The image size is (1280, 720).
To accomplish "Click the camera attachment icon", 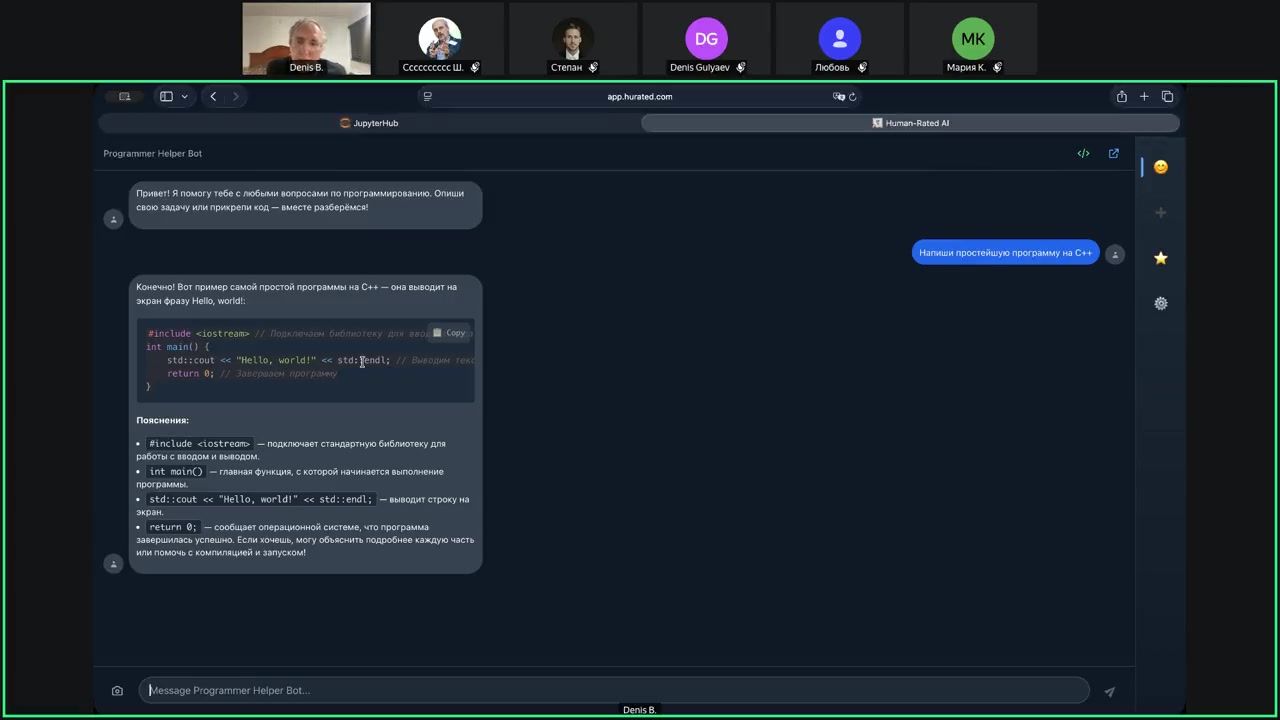I will coord(117,691).
